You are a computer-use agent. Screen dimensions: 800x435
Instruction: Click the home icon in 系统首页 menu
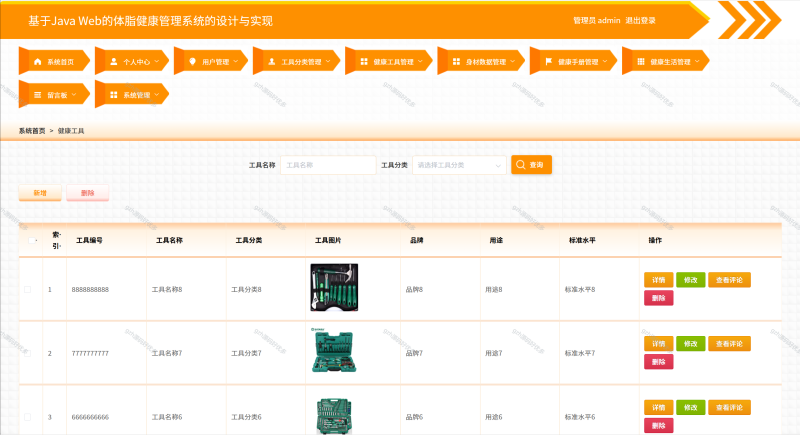point(37,62)
